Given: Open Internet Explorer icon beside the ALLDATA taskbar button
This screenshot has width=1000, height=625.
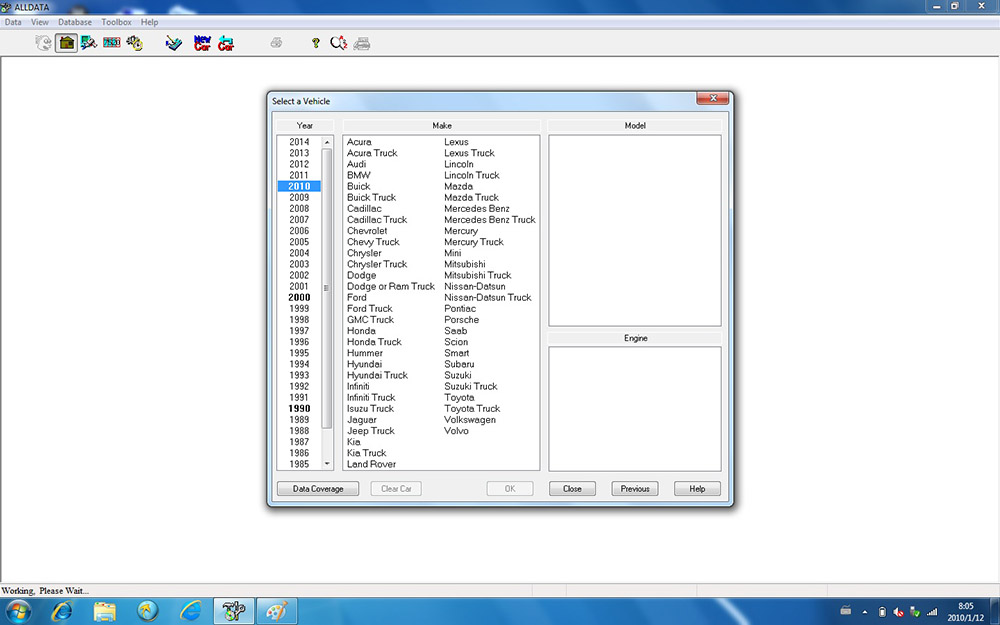Looking at the screenshot, I should click(x=191, y=612).
